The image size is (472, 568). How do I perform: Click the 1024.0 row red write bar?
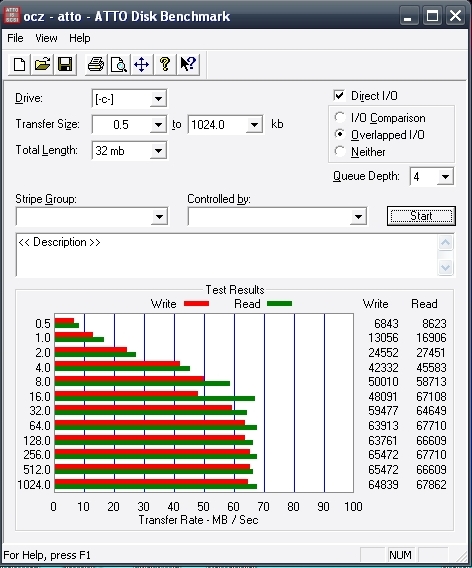pyautogui.click(x=151, y=482)
